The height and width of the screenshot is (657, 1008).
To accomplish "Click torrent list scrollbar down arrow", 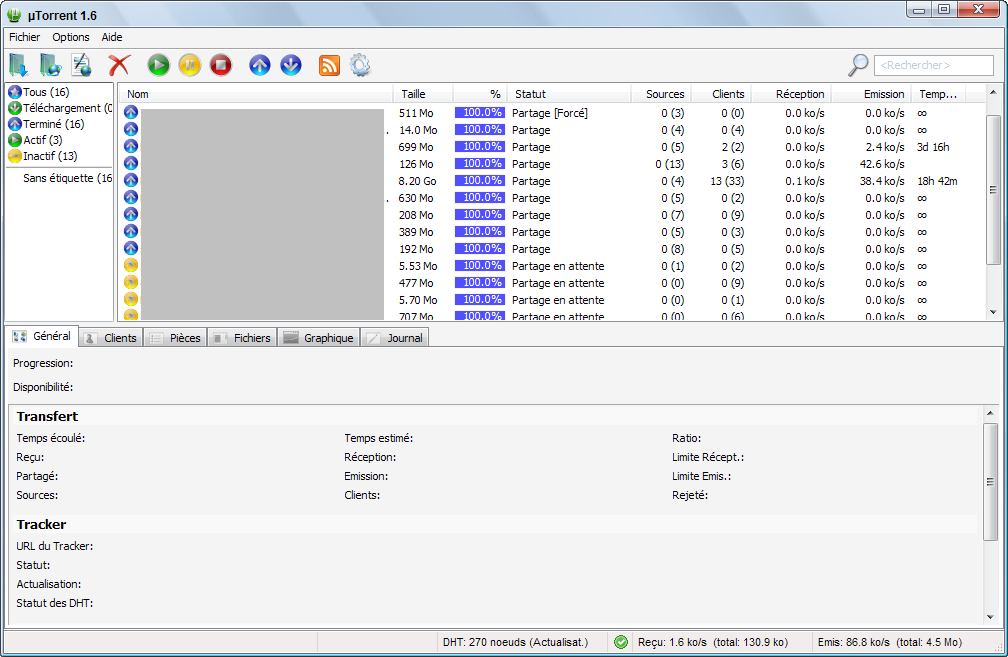I will click(993, 312).
